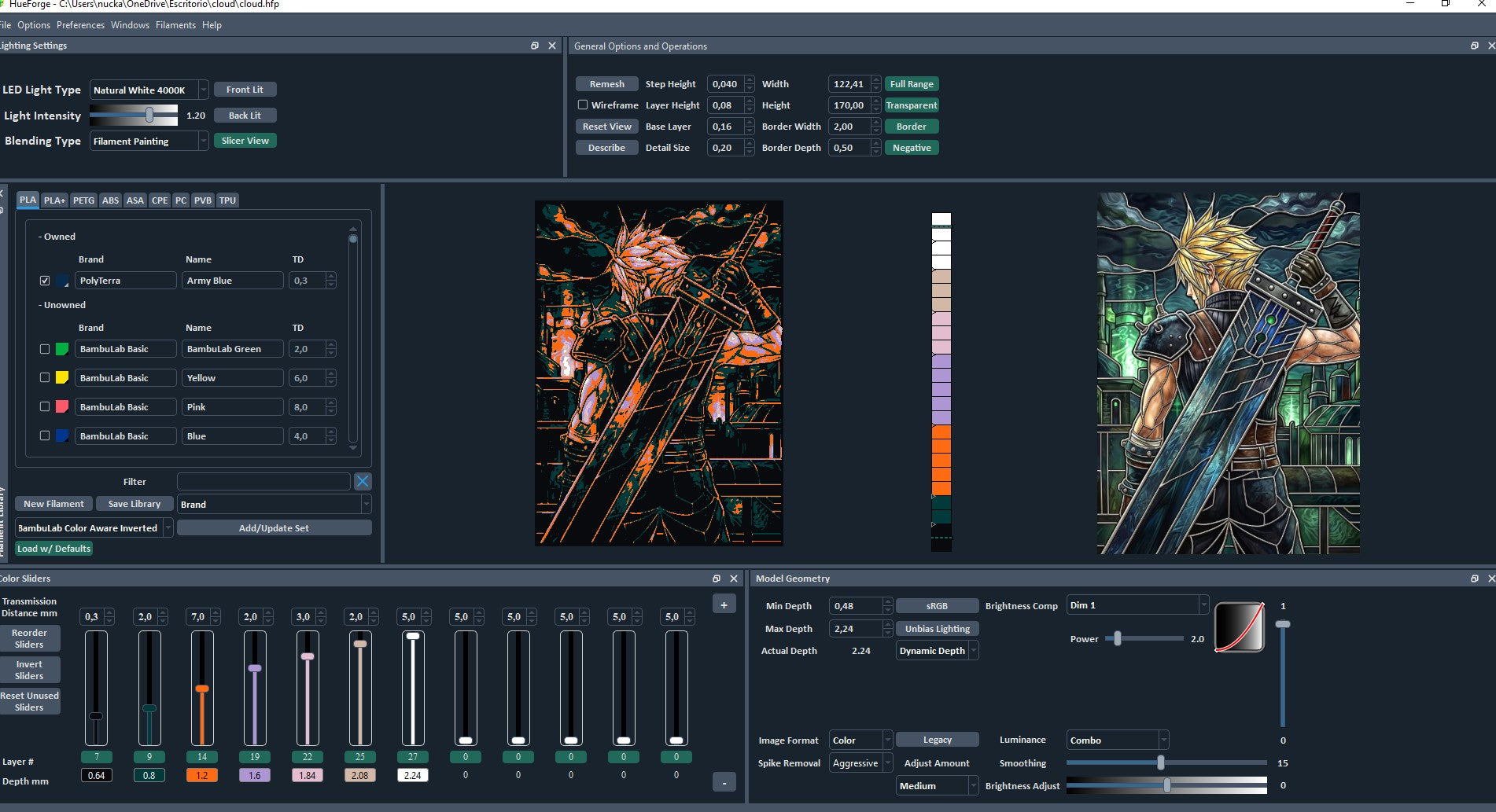Open the Help menu
Viewport: 1496px width, 812px height.
(212, 25)
